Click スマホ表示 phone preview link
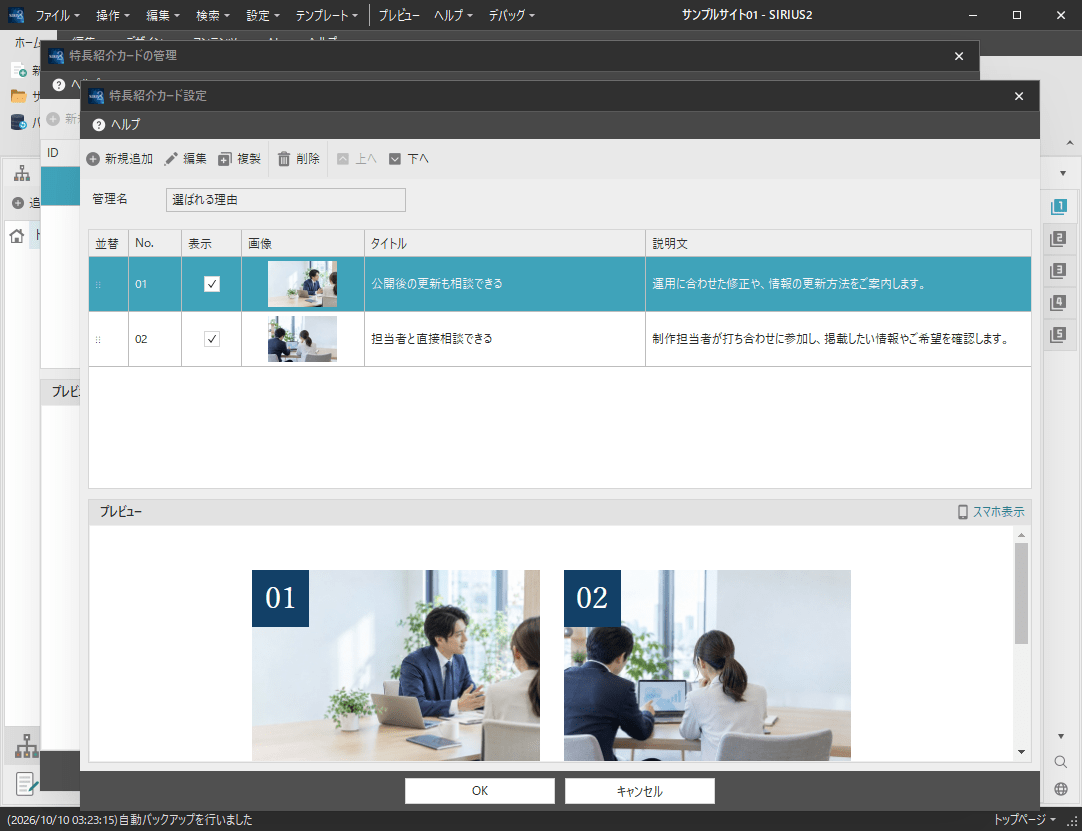Image resolution: width=1082 pixels, height=831 pixels. (991, 512)
